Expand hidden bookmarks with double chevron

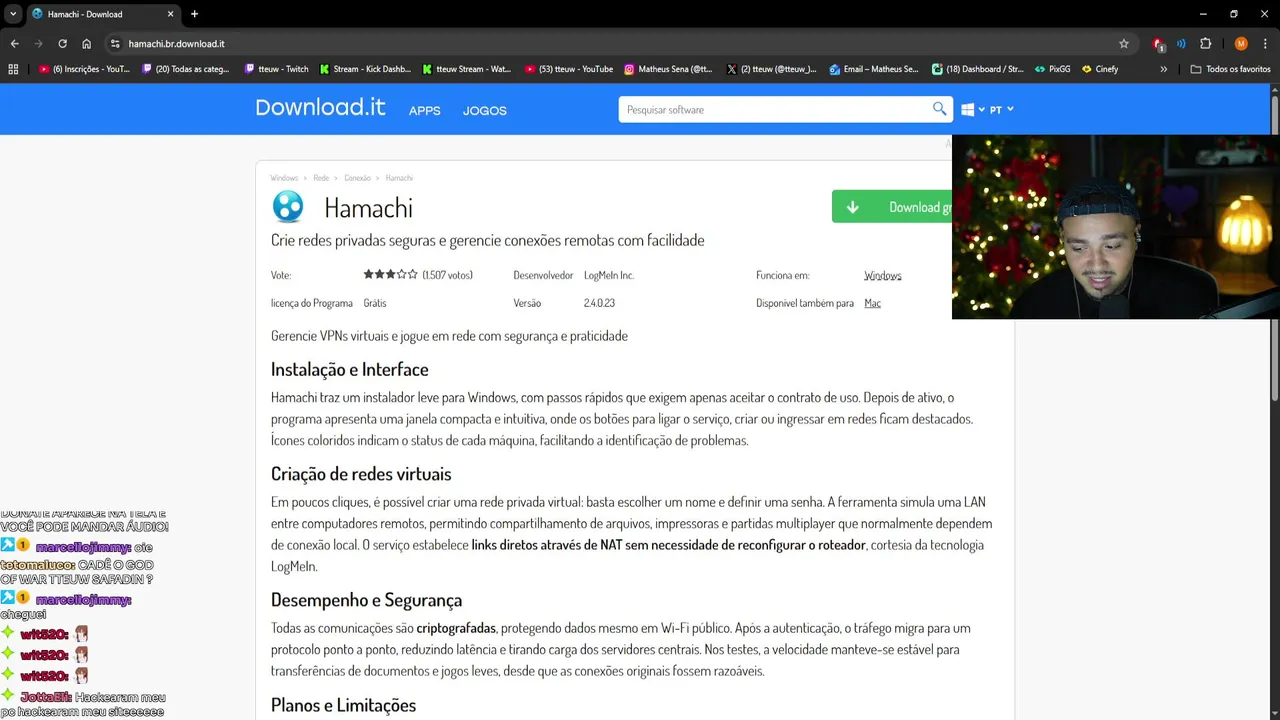pos(1163,69)
